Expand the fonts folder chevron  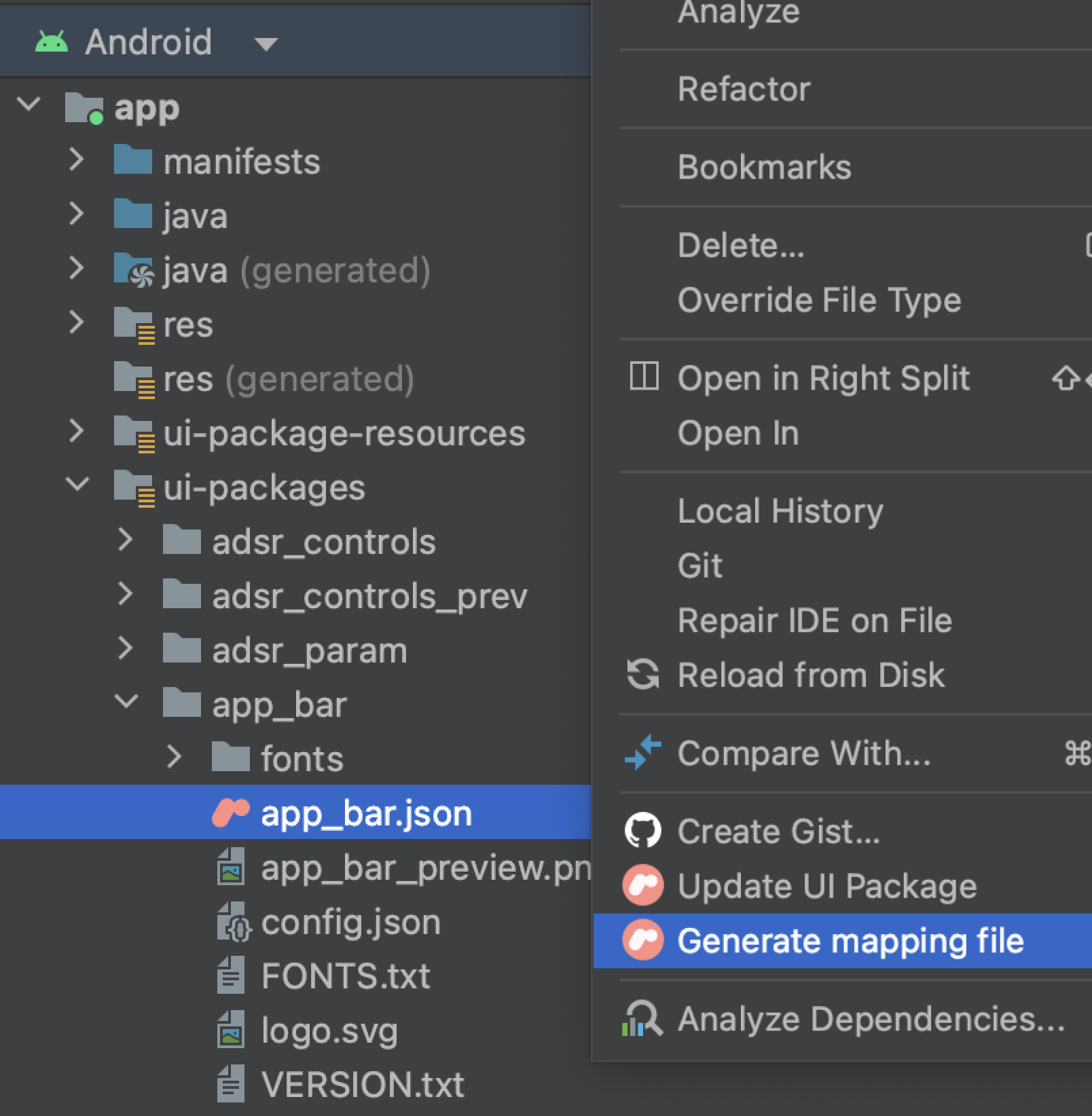click(x=175, y=757)
